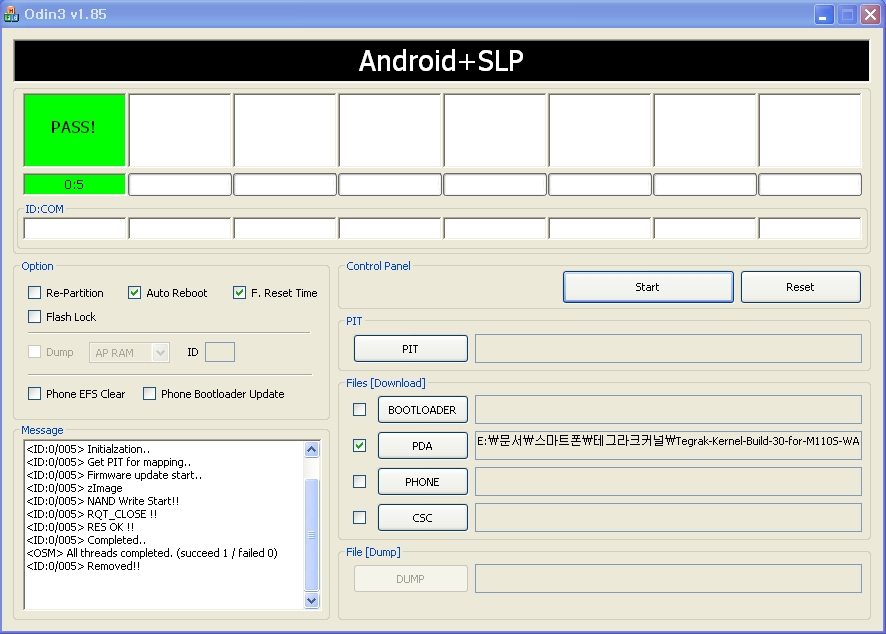Click the PHONE file select button
The image size is (886, 634).
point(422,482)
